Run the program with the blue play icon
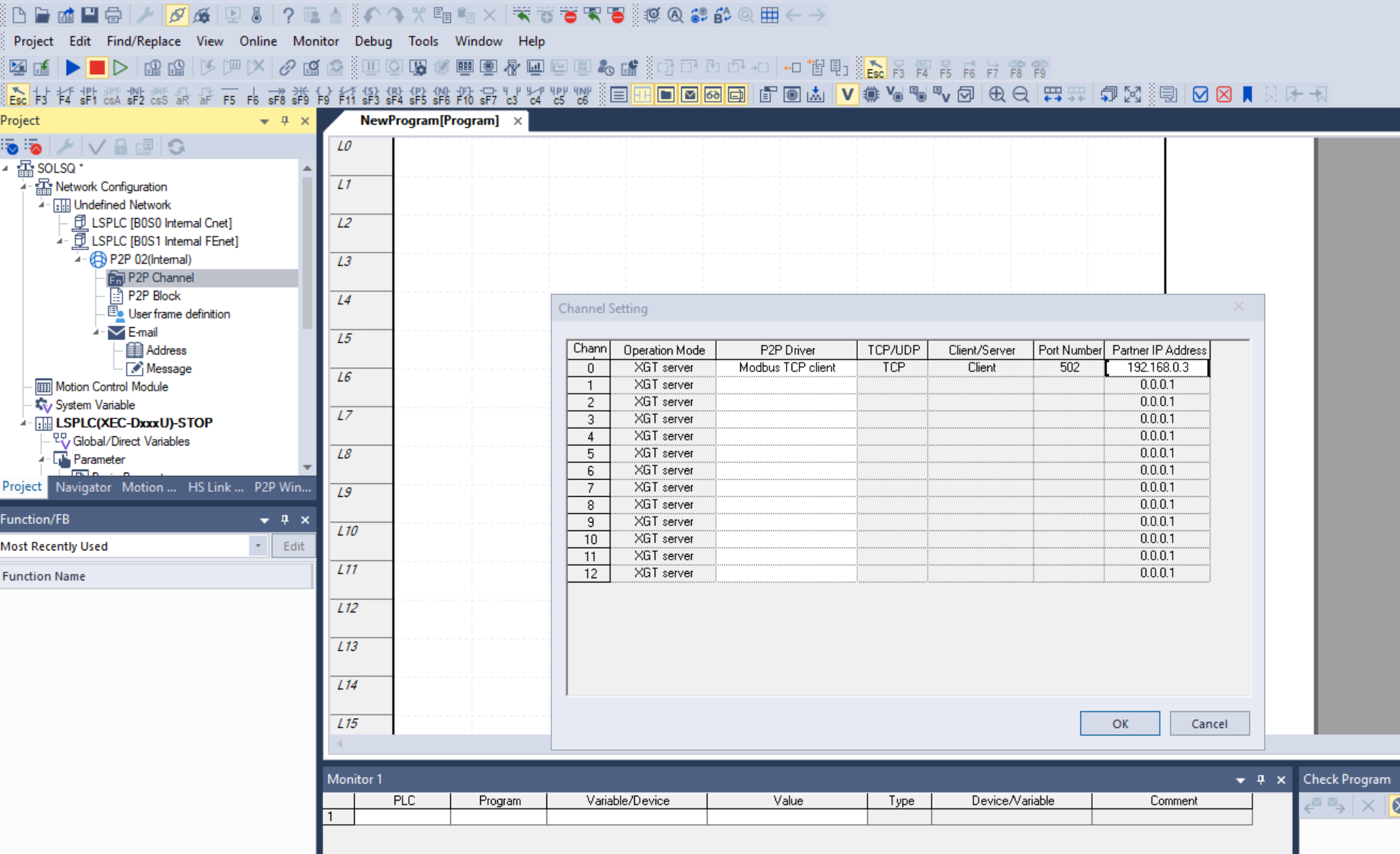1400x854 pixels. pyautogui.click(x=73, y=68)
